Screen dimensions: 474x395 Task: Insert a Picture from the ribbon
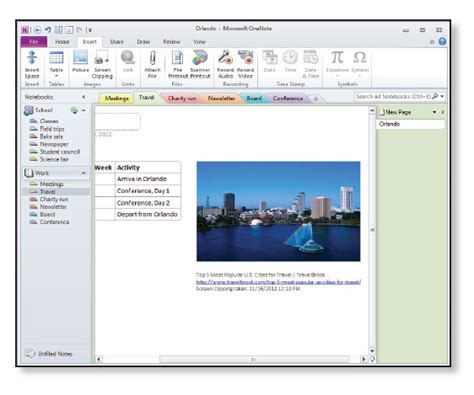tap(81, 61)
